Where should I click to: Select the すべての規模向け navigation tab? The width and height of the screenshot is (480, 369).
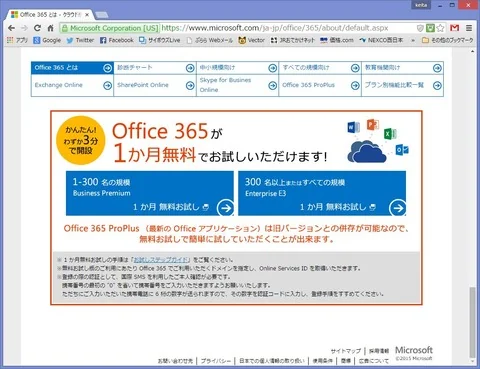pyautogui.click(x=320, y=68)
